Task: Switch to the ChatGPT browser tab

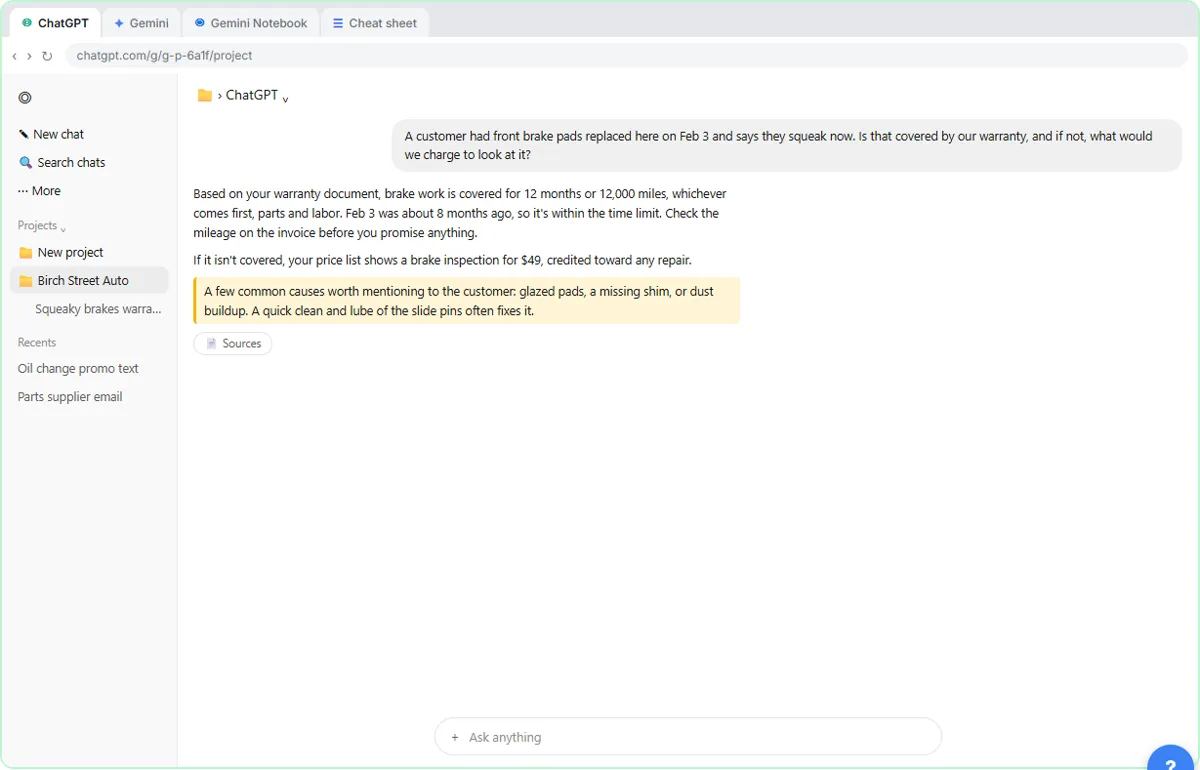Action: [55, 23]
